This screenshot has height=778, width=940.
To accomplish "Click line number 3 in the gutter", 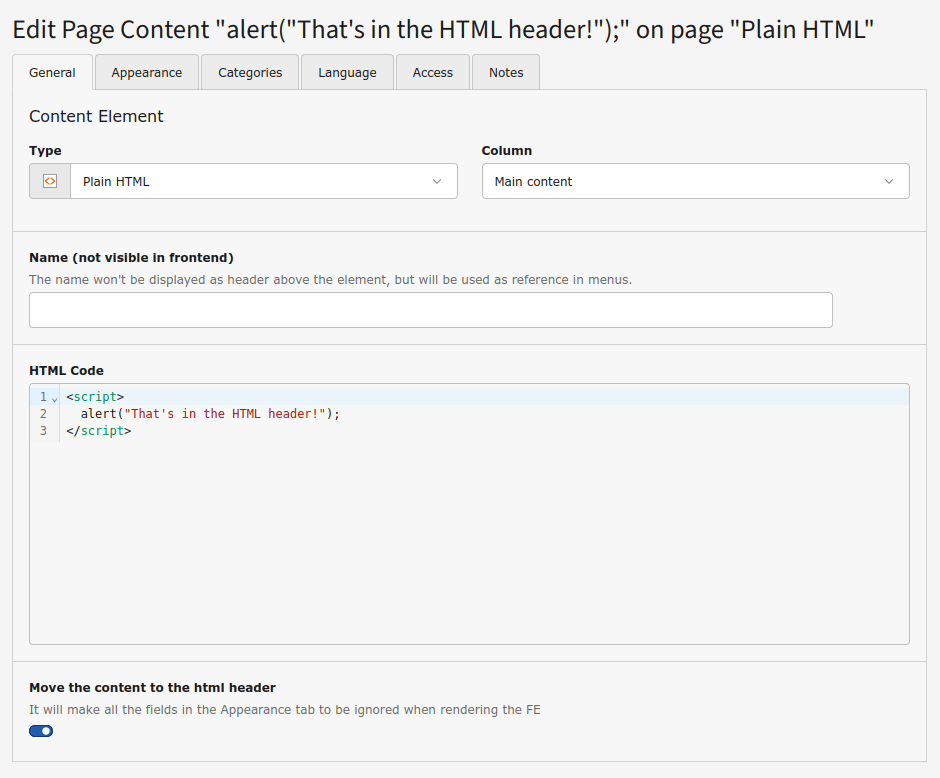I will [43, 430].
